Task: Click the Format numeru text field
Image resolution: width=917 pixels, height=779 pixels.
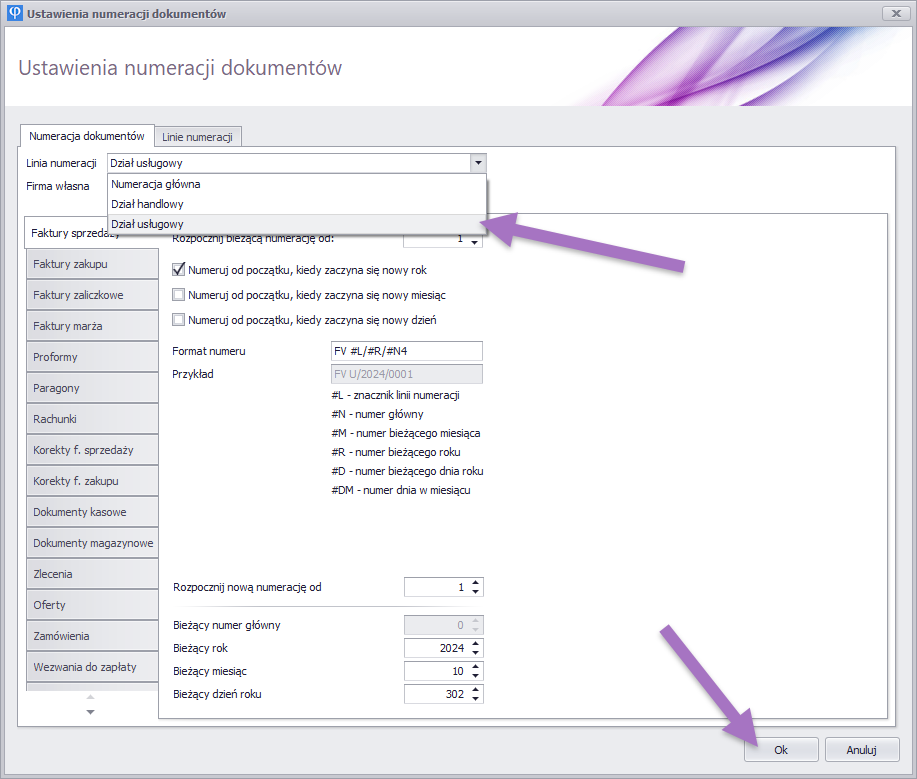Action: [406, 351]
